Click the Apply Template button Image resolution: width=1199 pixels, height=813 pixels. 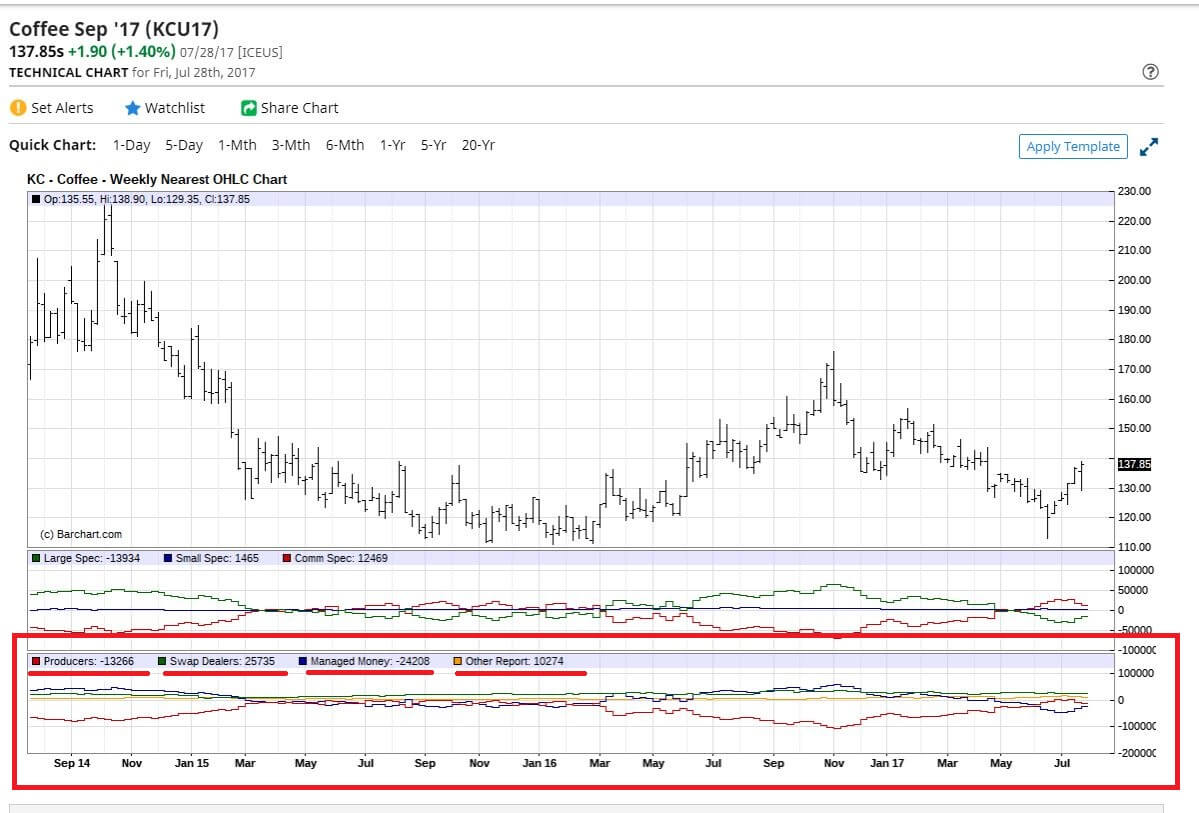pyautogui.click(x=1073, y=146)
